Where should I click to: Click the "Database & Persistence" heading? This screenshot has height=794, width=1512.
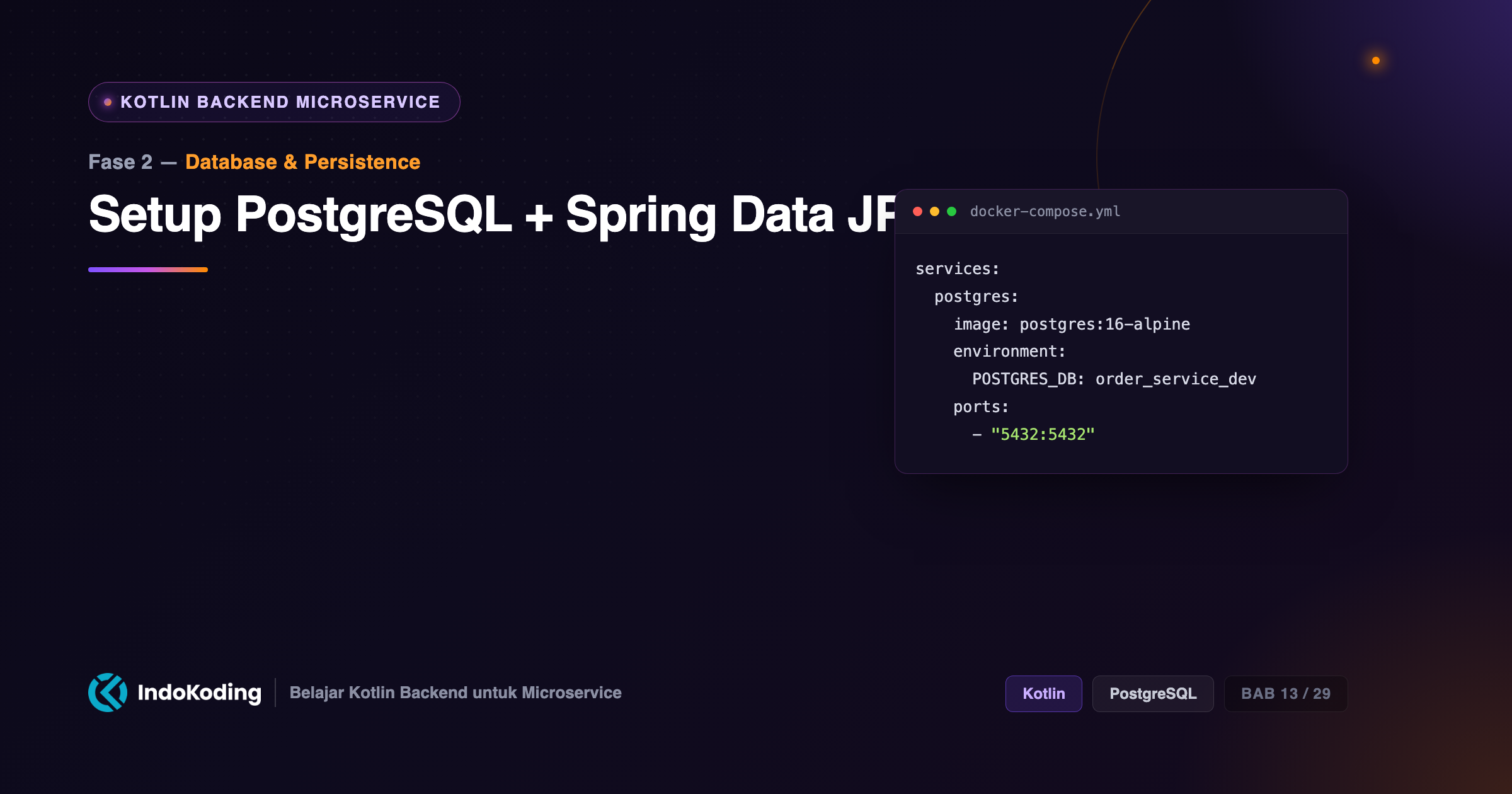tap(302, 162)
